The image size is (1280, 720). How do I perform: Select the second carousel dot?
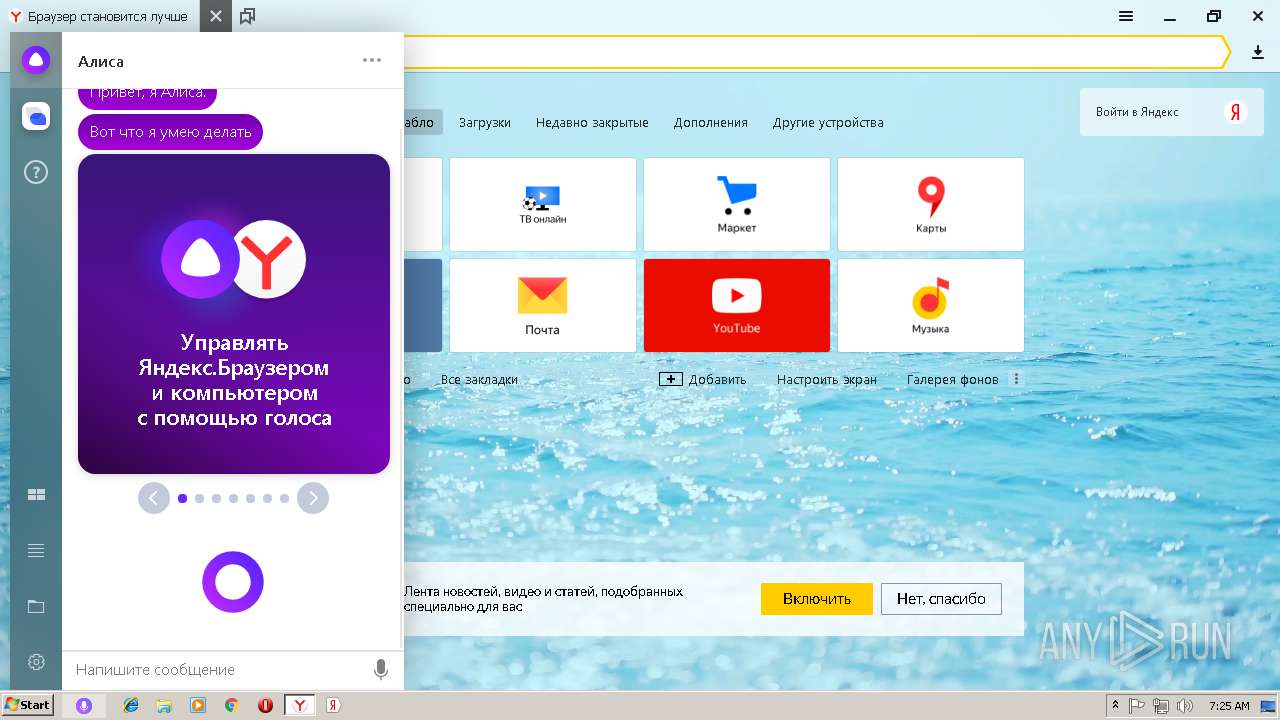coord(199,498)
